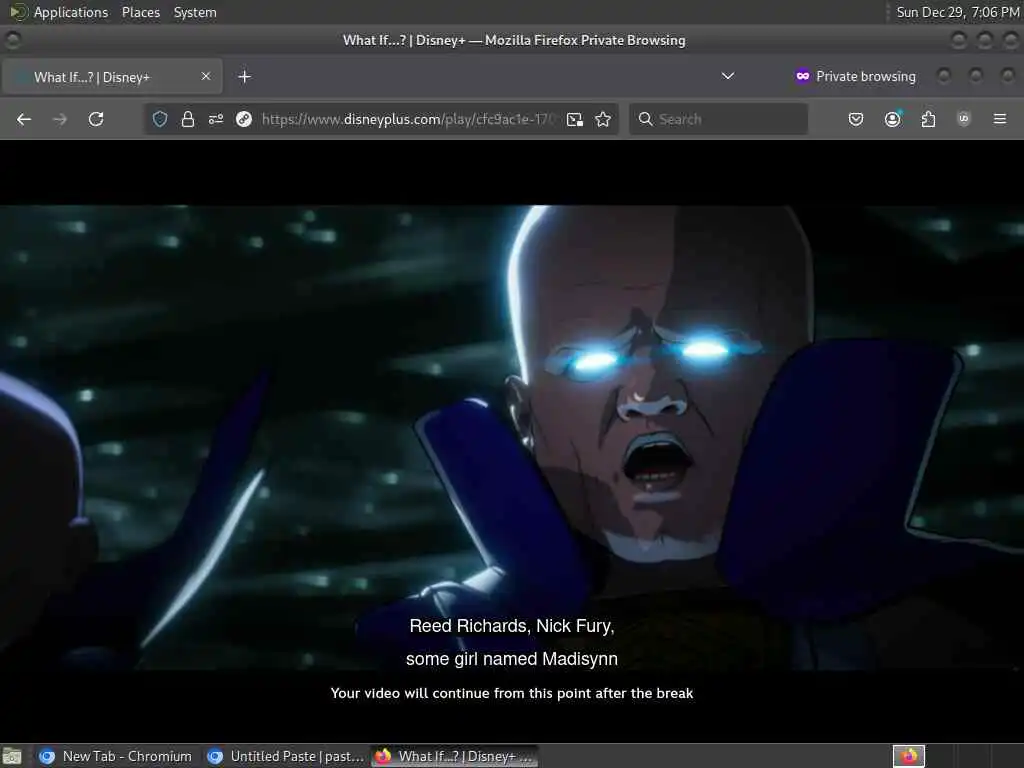Open the Places menu
1024x768 pixels.
tap(141, 12)
